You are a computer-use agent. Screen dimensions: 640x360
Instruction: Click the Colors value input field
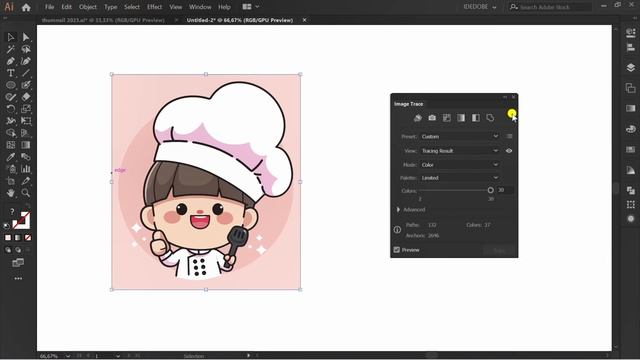[x=504, y=190]
